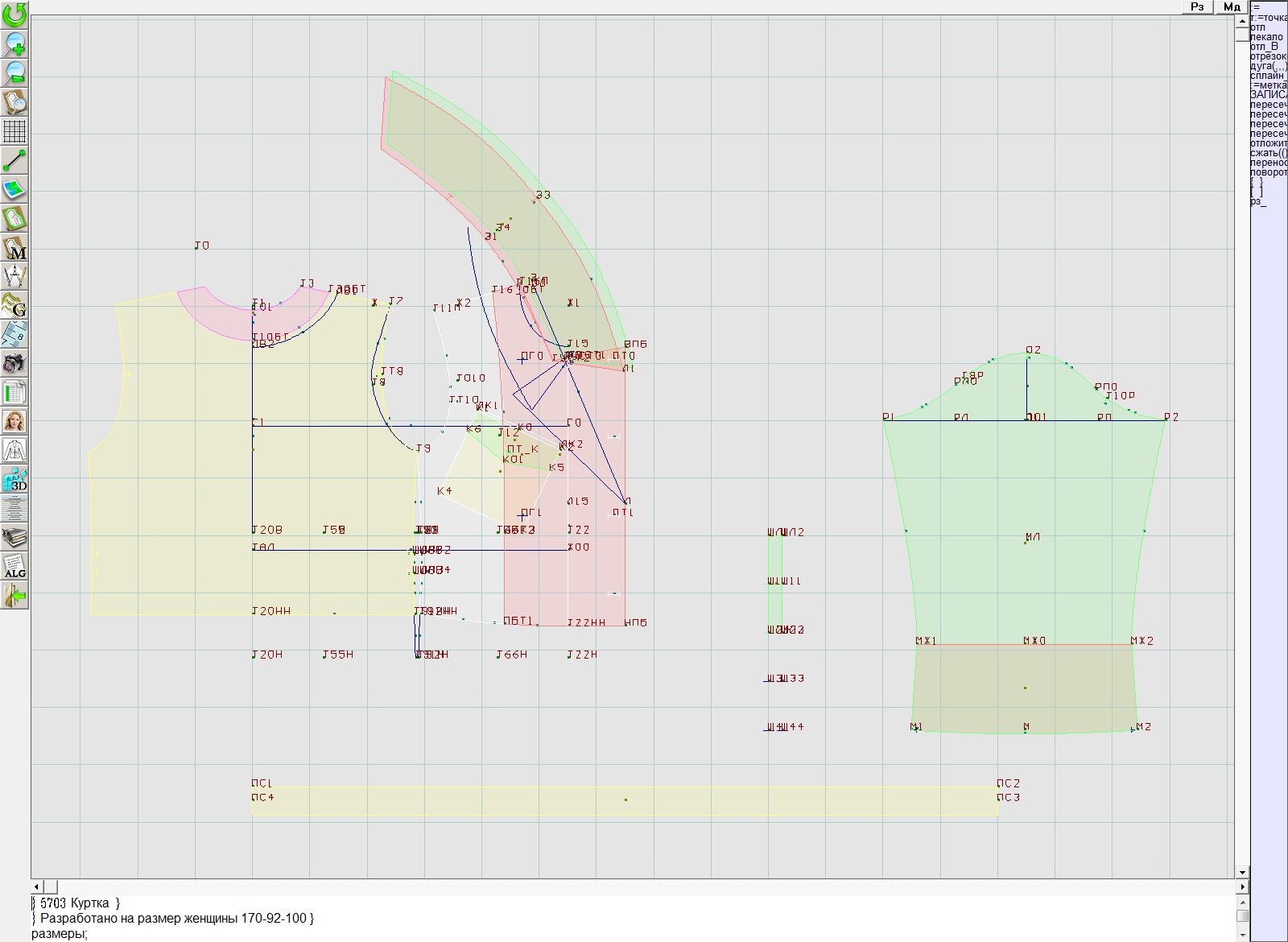The image size is (1288, 942).
Task: Toggle the grid display icon
Action: [x=14, y=130]
